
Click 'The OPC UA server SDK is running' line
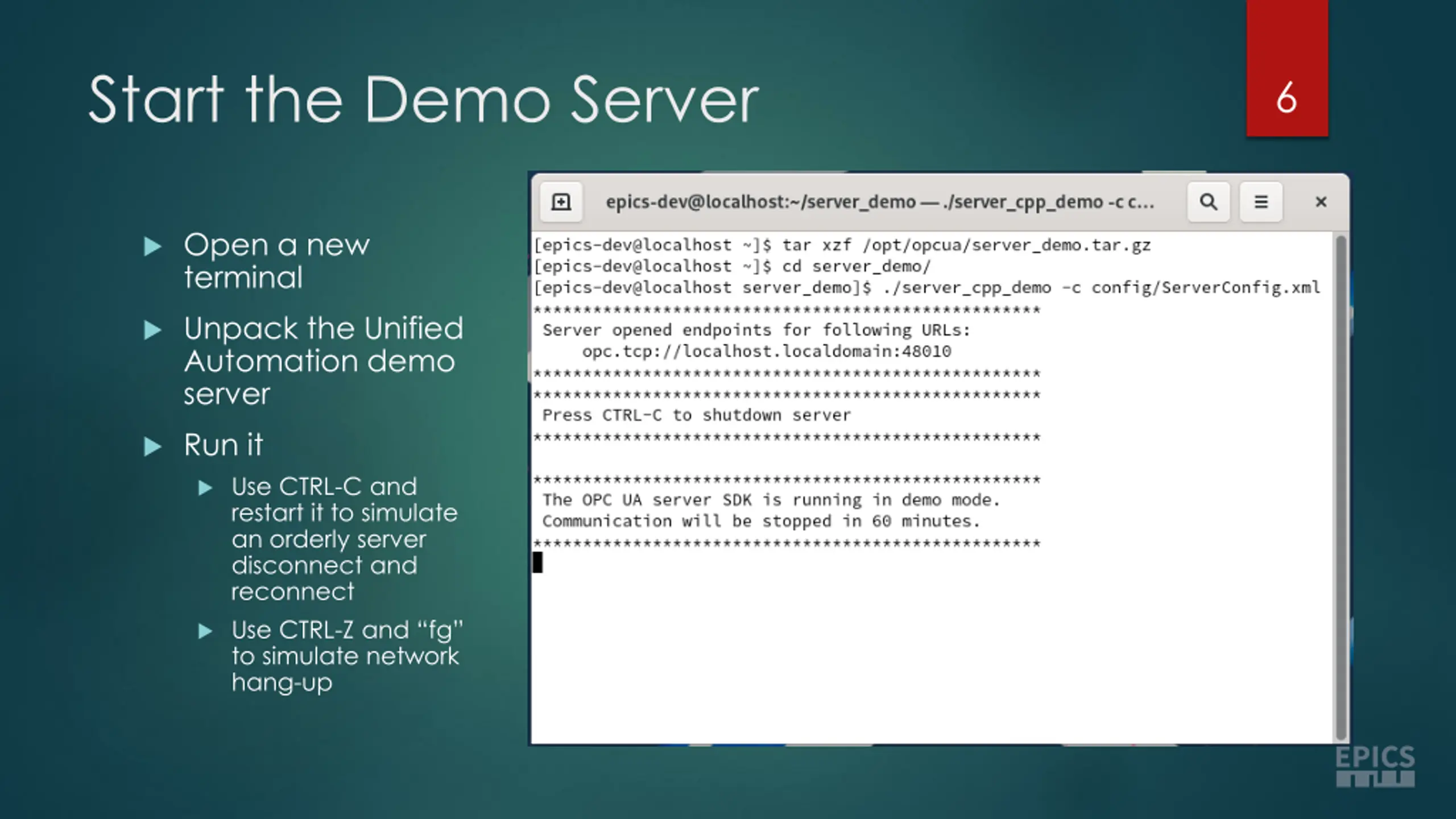(x=771, y=500)
